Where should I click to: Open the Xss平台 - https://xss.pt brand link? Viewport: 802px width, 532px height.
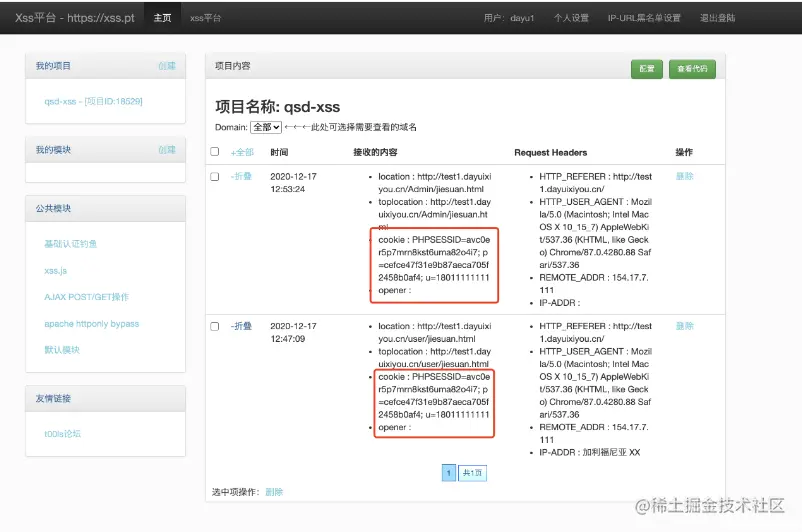tap(75, 18)
